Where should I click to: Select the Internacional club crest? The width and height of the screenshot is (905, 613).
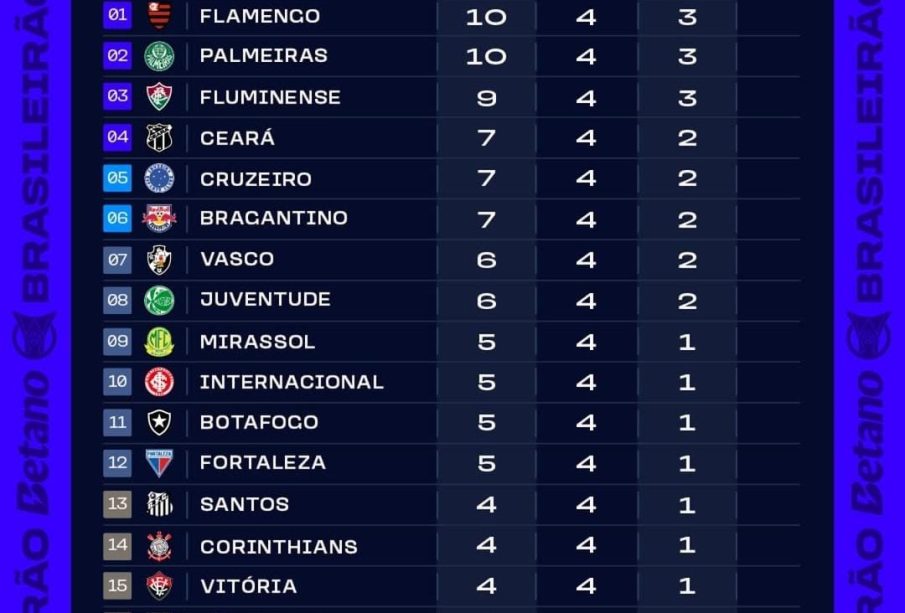coord(159,382)
